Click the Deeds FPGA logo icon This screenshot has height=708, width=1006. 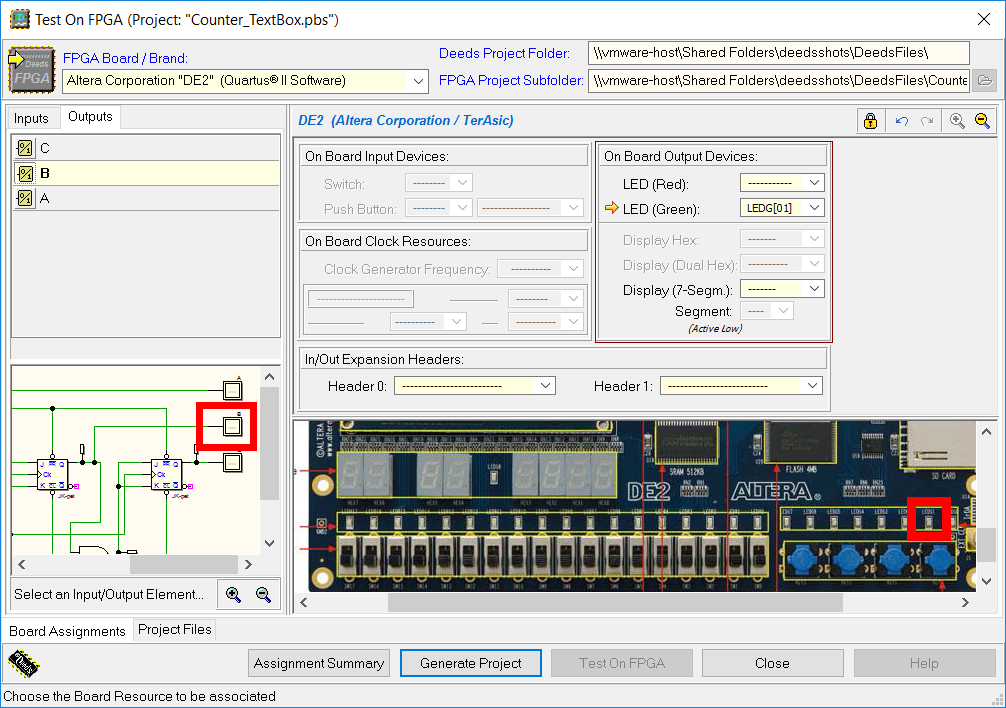point(31,69)
